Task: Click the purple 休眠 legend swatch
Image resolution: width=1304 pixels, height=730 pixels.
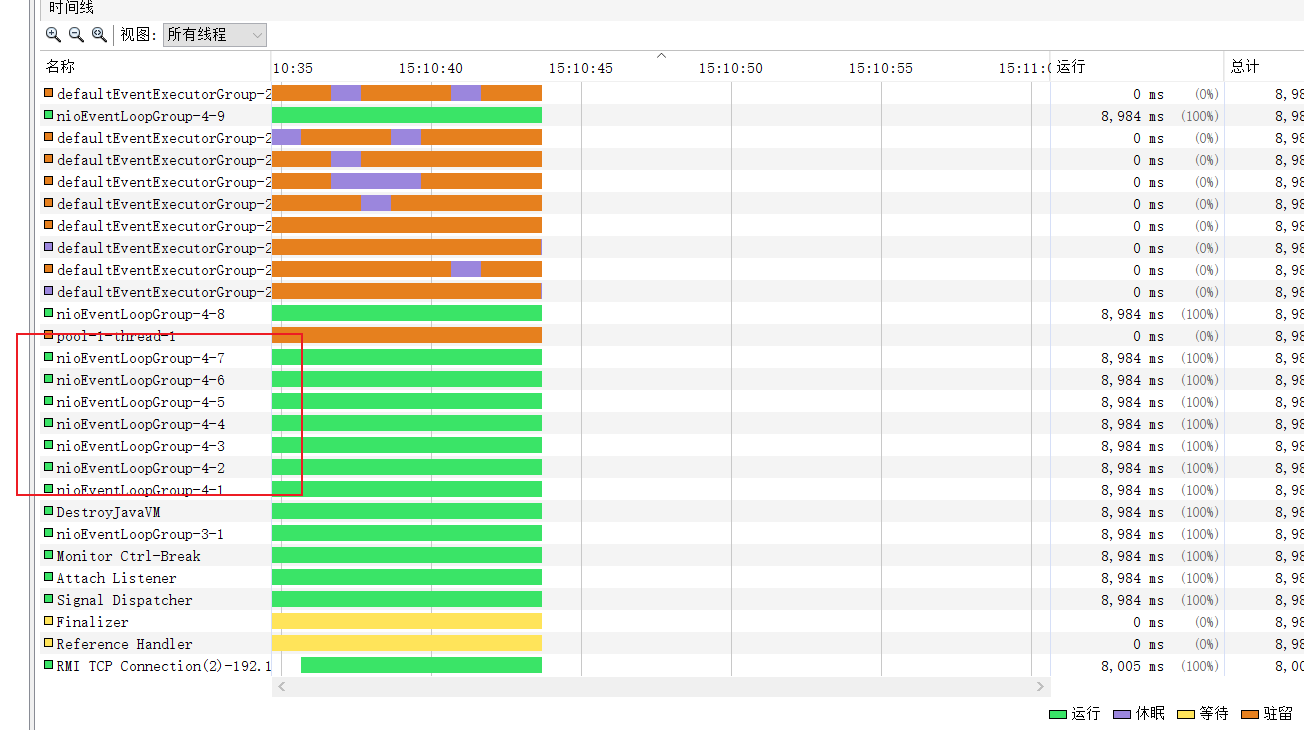Action: pos(1122,714)
